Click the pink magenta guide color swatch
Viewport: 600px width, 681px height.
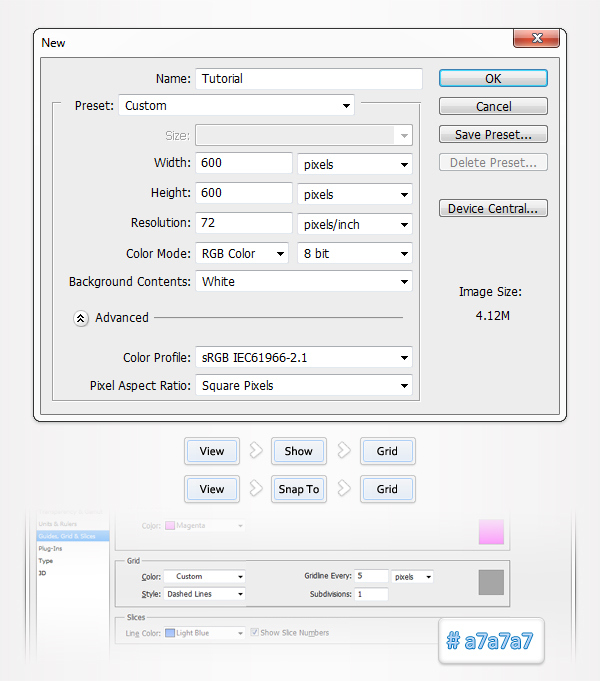(x=491, y=531)
